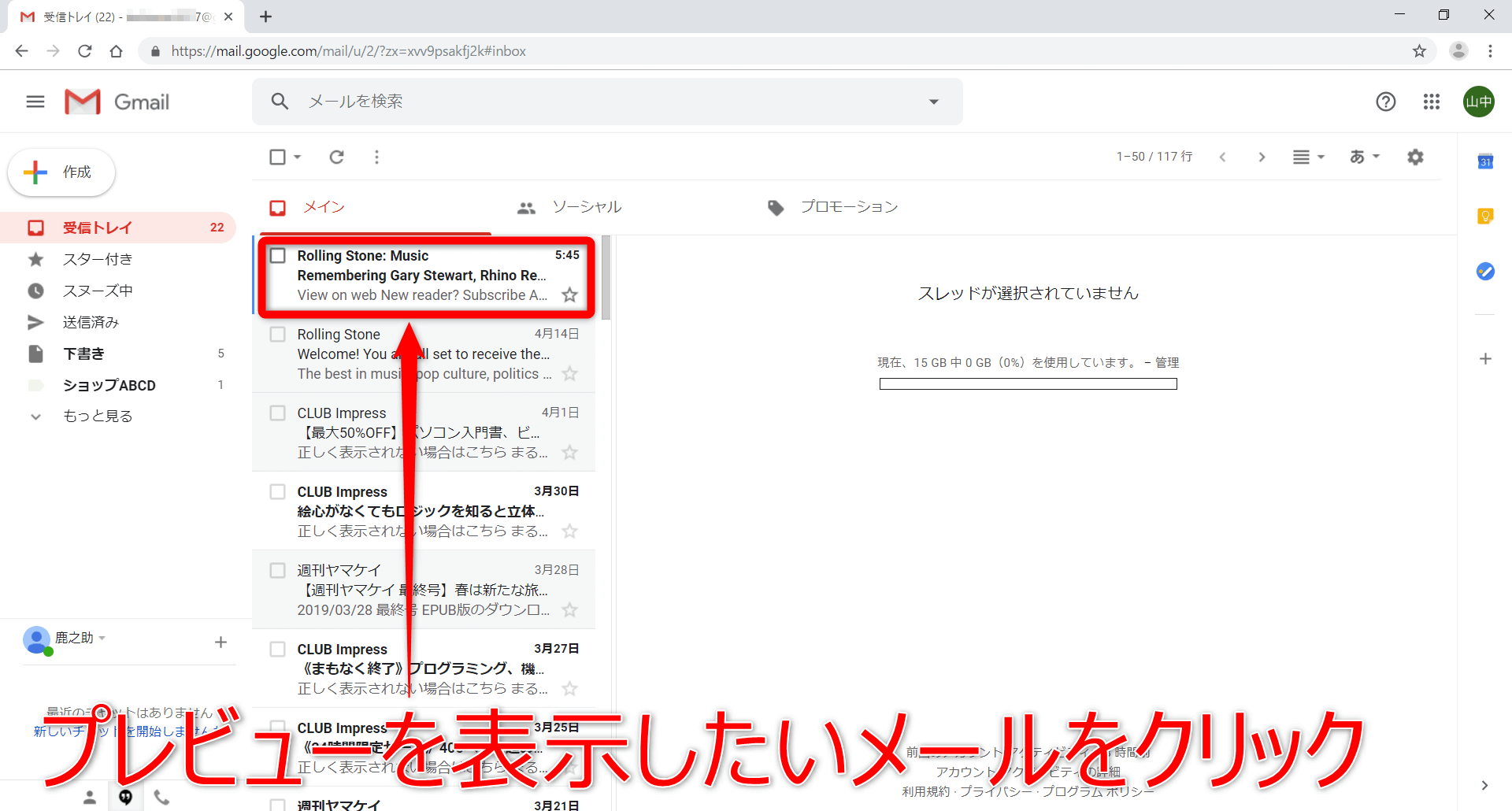Open the help question mark icon
This screenshot has height=811, width=1512.
point(1385,102)
